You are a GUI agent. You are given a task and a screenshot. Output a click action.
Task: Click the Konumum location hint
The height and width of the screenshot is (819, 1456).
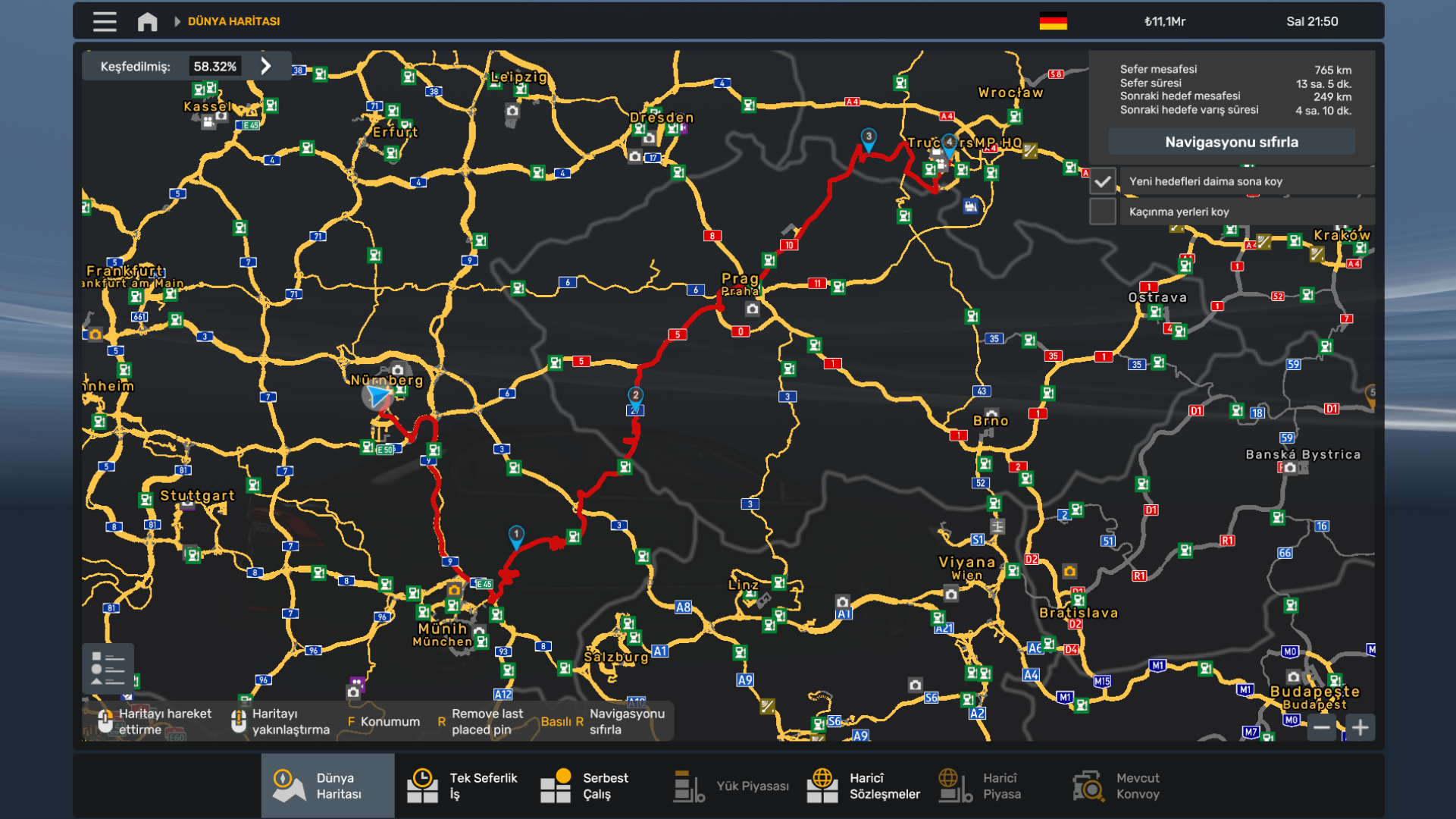pyautogui.click(x=384, y=721)
